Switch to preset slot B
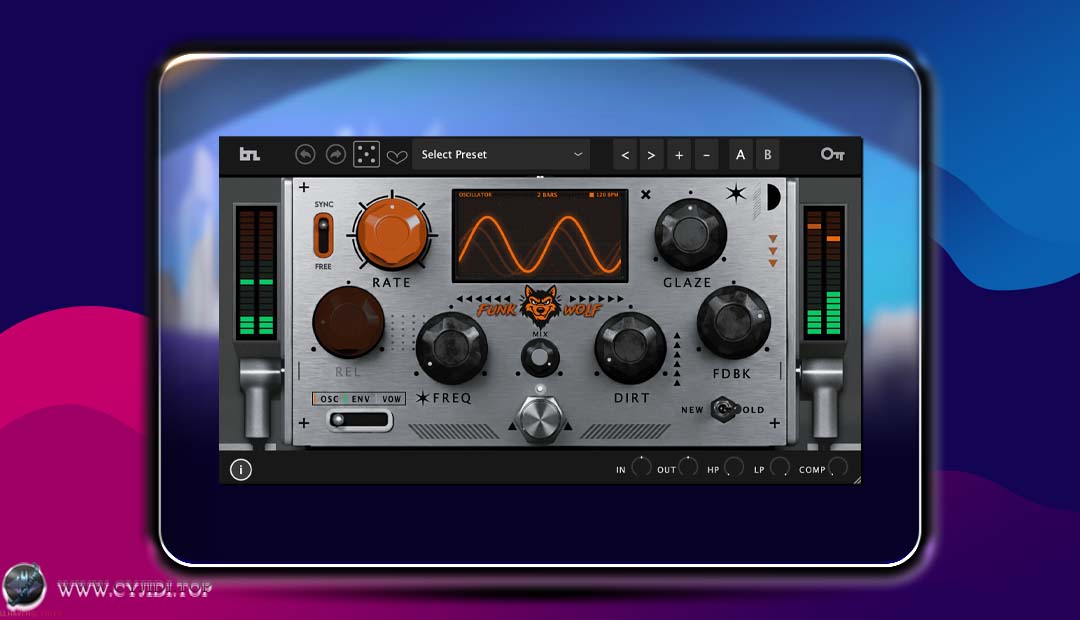Image resolution: width=1080 pixels, height=620 pixels. pos(767,155)
